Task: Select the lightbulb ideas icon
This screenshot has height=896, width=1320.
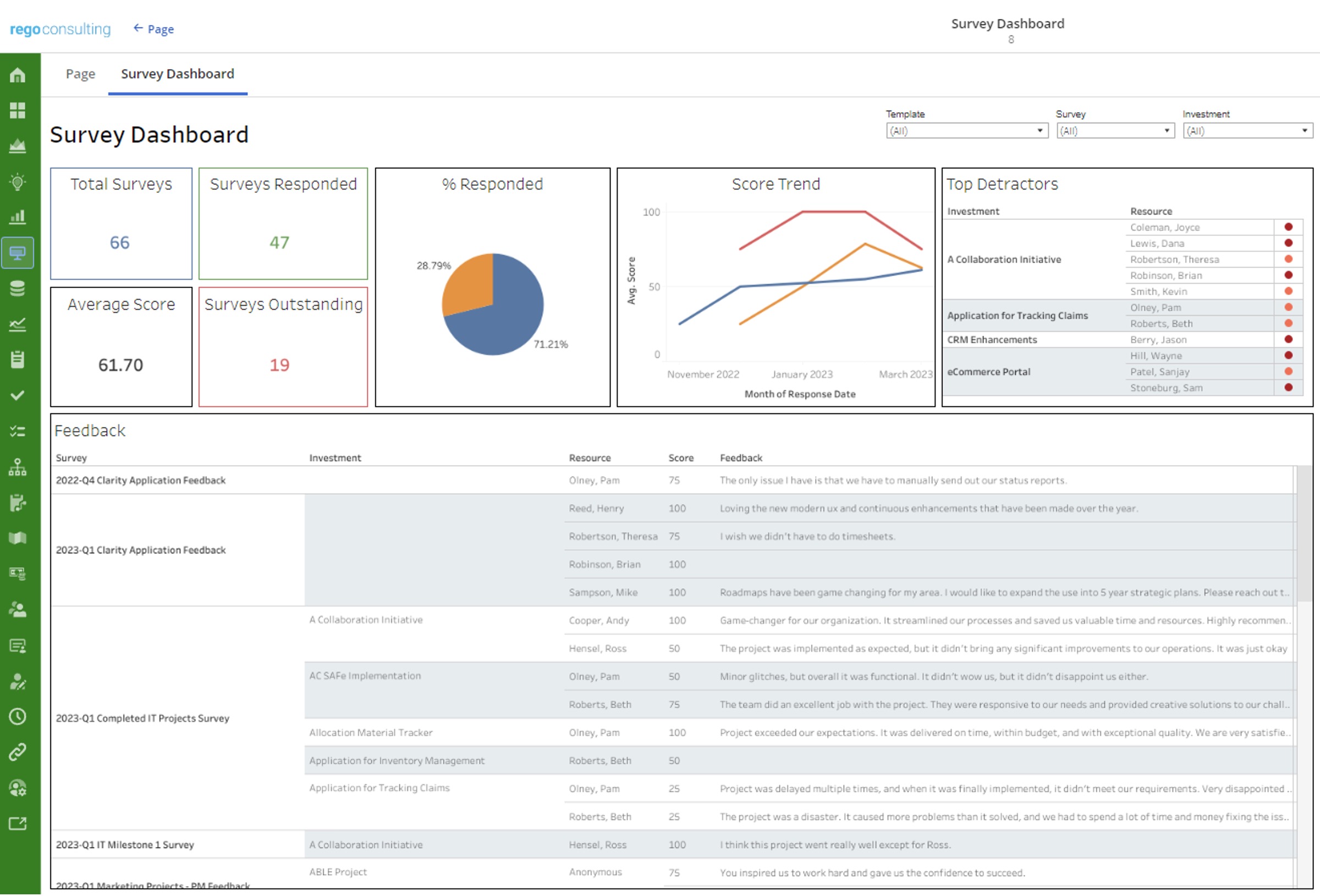Action: (x=18, y=182)
